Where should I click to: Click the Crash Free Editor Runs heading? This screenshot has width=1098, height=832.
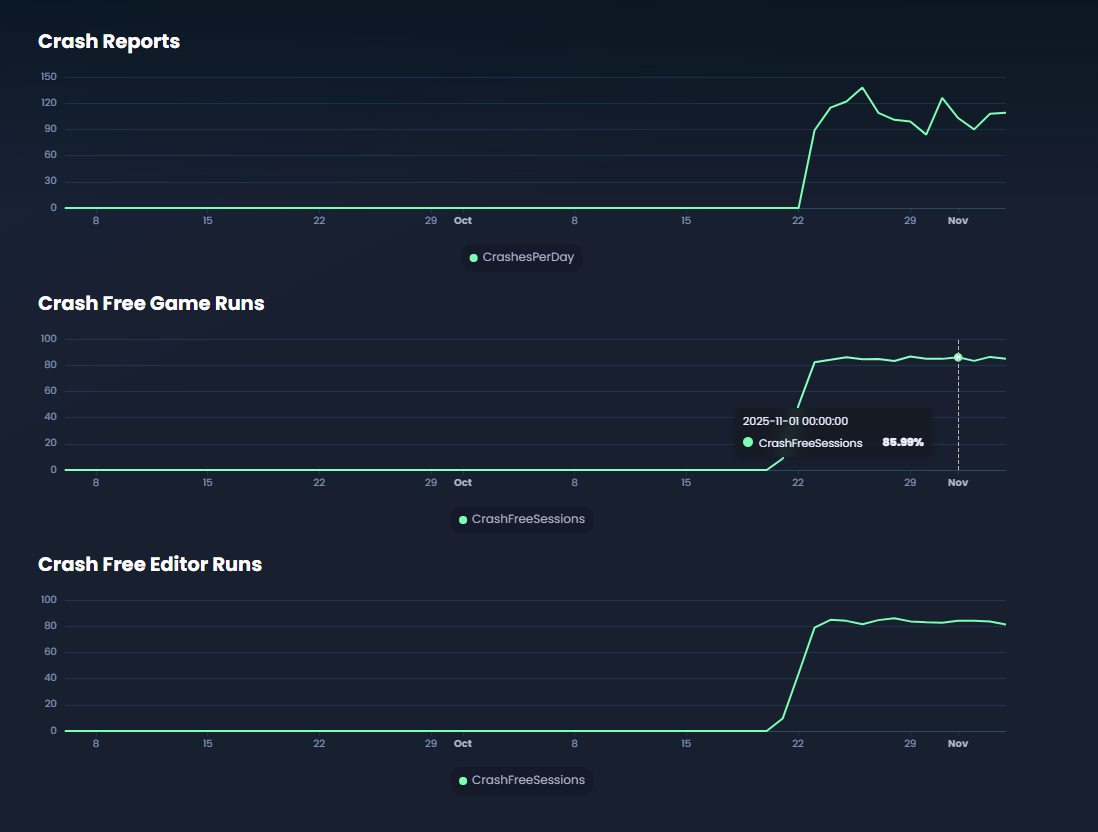tap(150, 565)
